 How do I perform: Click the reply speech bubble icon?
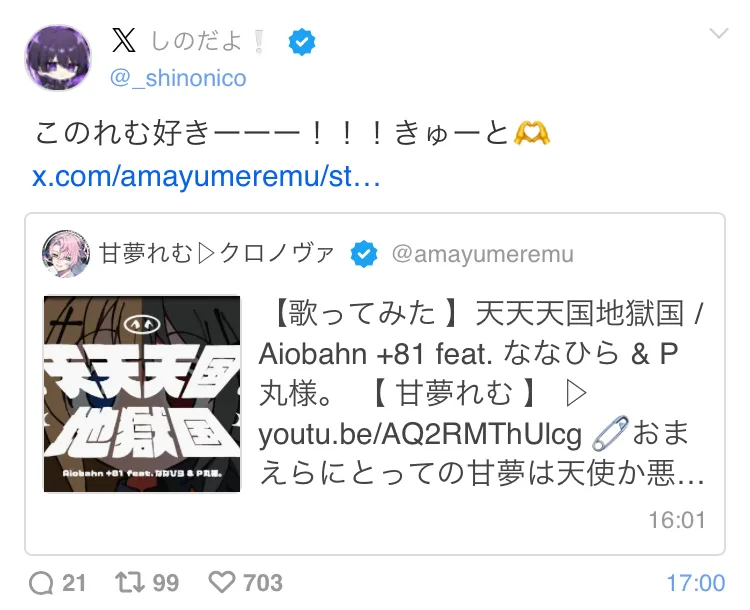click(41, 583)
